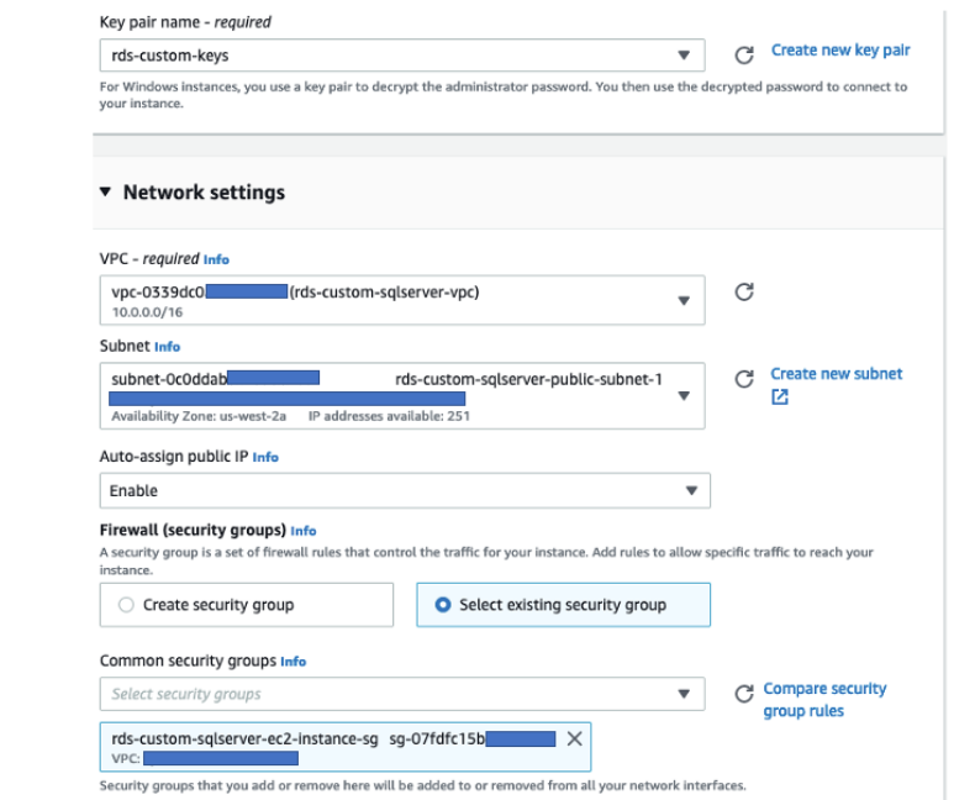This screenshot has width=977, height=800.
Task: Open Compare security group rules link
Action: (825, 700)
